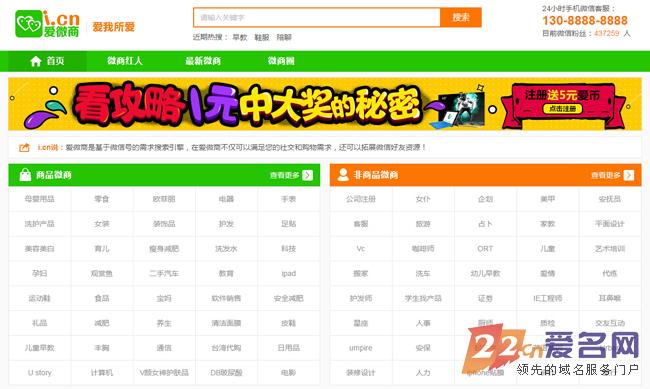Screen dimensions: 650x389
Task: Open the 最新微商 navigation tab
Action: [203, 61]
